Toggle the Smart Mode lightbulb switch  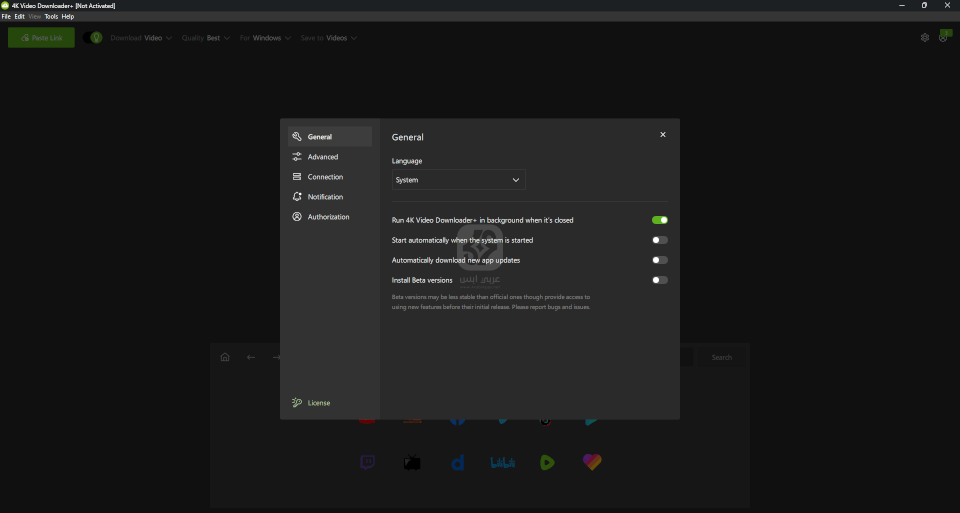click(x=92, y=37)
